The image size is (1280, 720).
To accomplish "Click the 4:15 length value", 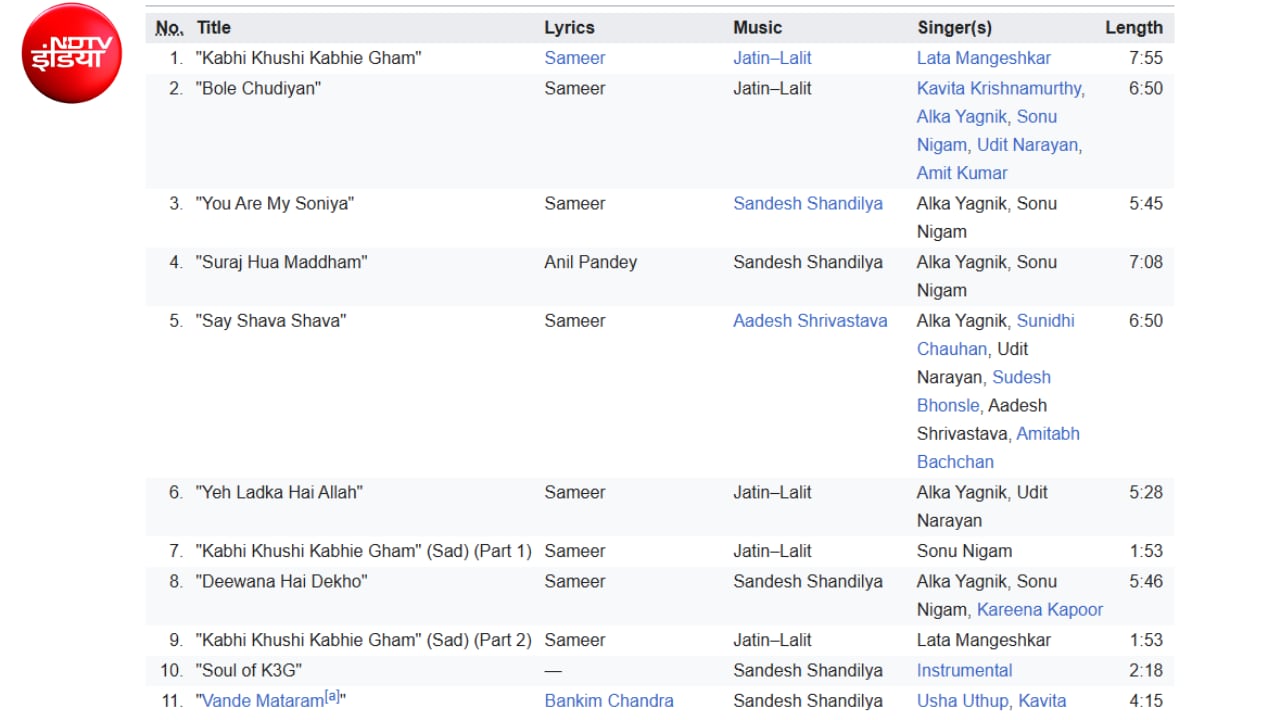I will point(1146,701).
